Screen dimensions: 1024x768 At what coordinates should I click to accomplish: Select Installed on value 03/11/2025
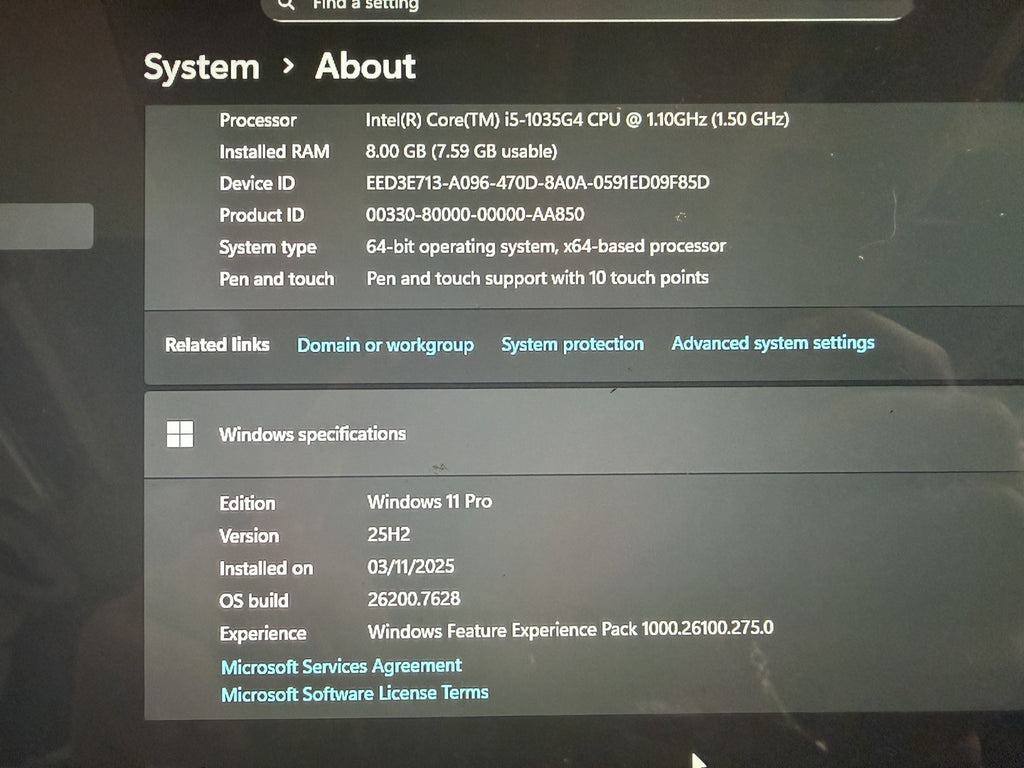coord(411,566)
